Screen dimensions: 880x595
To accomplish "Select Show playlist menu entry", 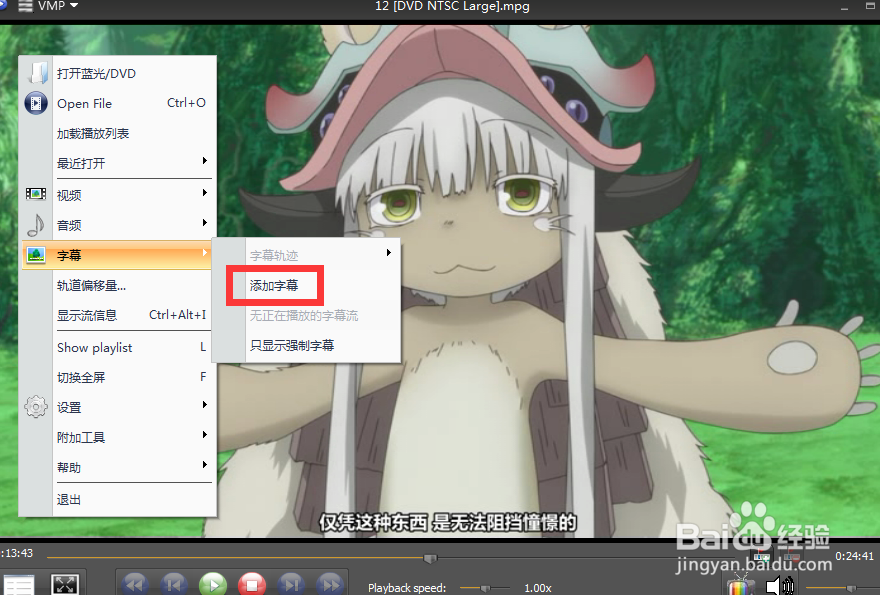I will (118, 347).
